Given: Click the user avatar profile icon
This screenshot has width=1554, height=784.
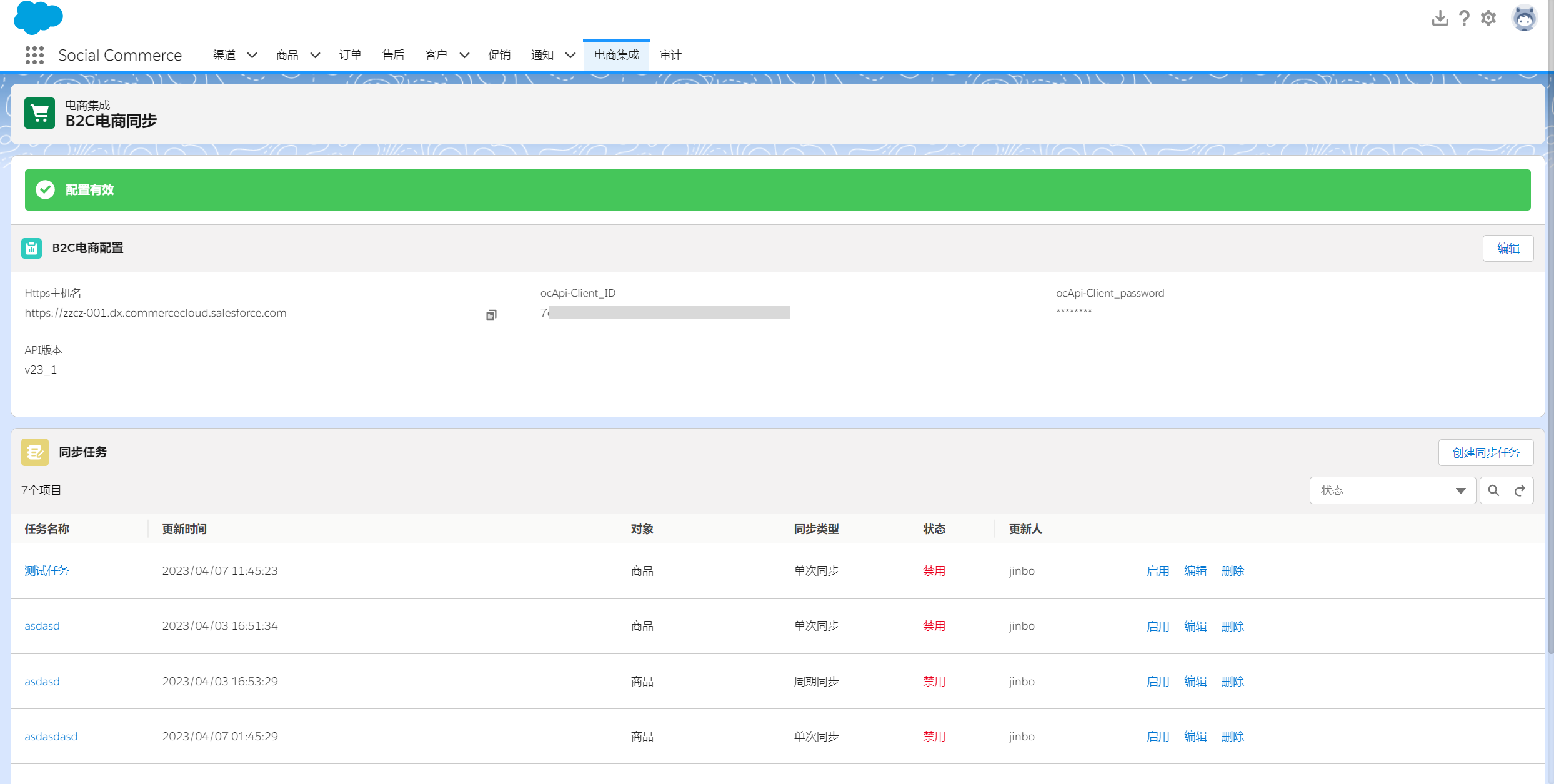Looking at the screenshot, I should pos(1524,18).
